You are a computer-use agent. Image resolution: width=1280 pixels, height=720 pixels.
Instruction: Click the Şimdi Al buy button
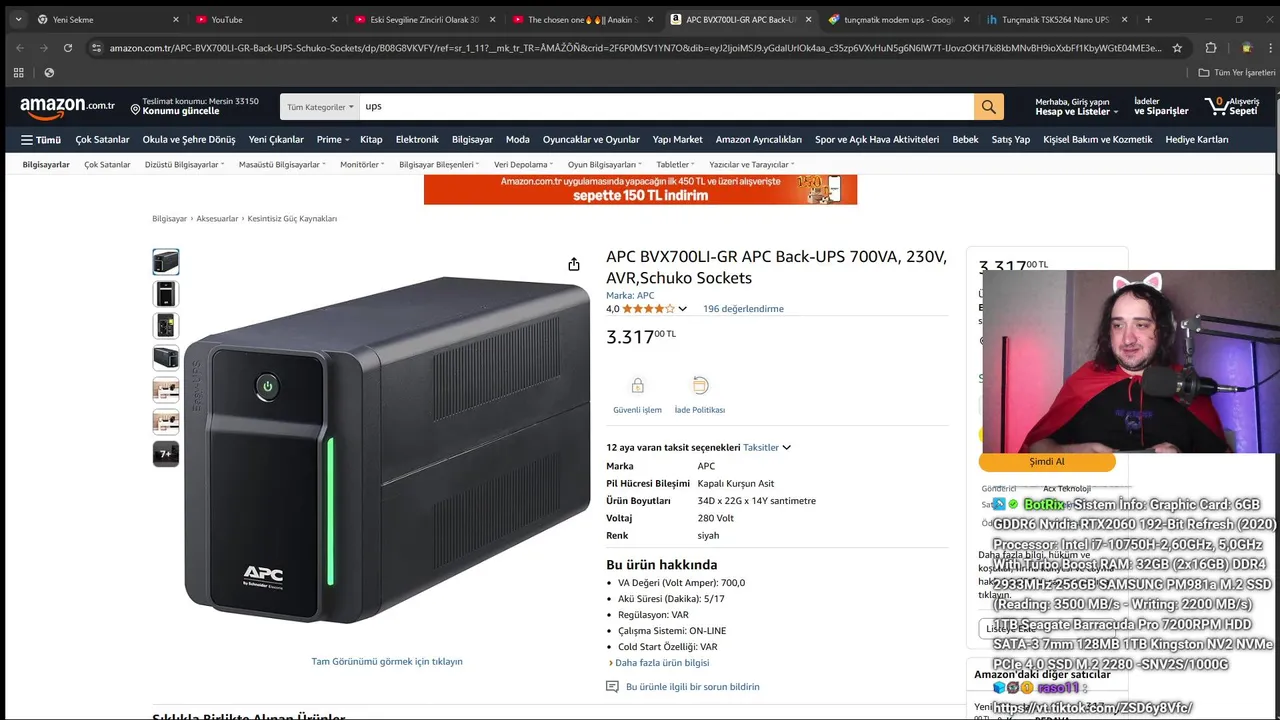[x=1047, y=462]
